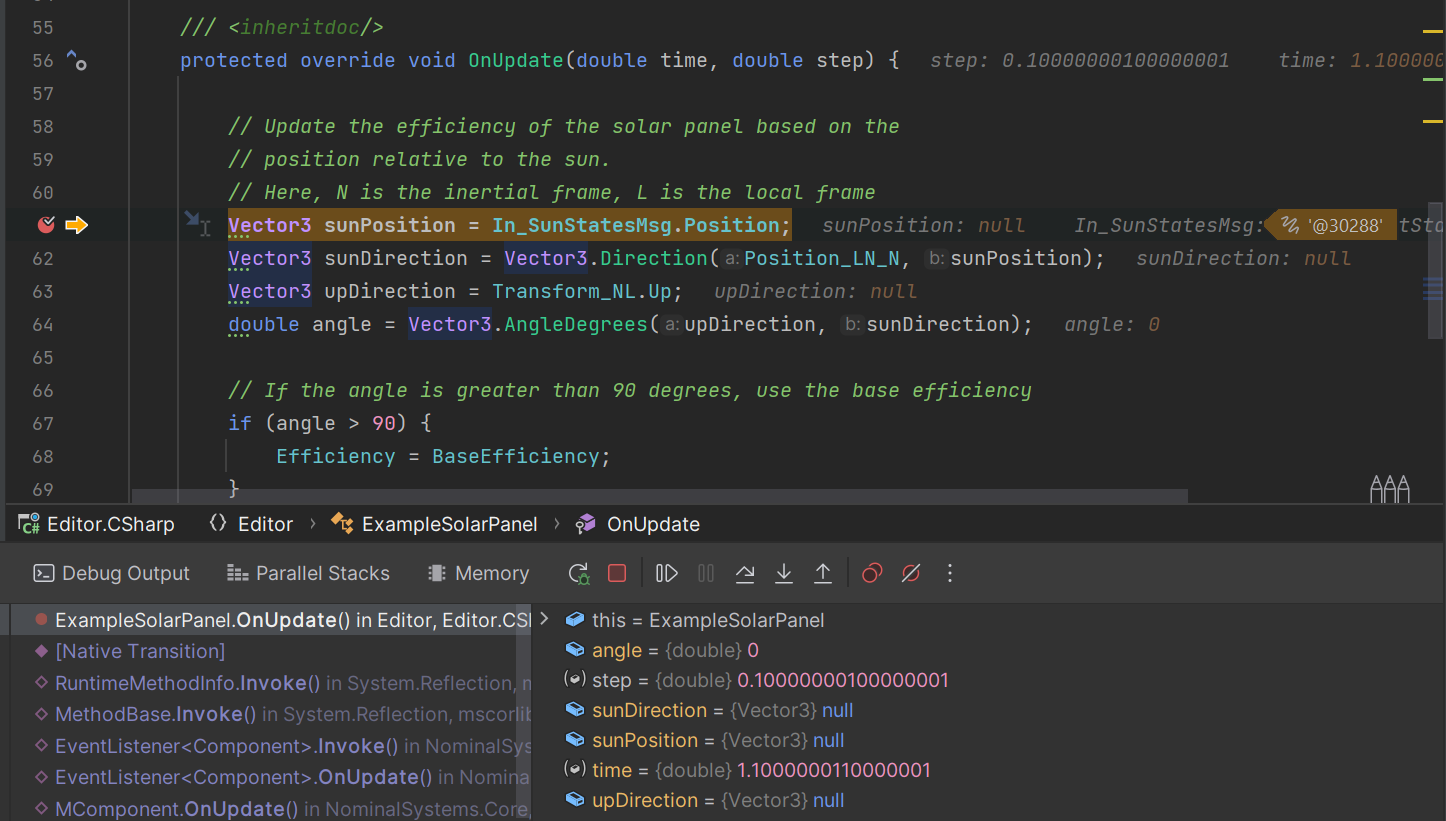Screen dimensions: 1446x821
Task: Select the EventListener<Component>.Invoke() stack frame
Action: [x=270, y=746]
